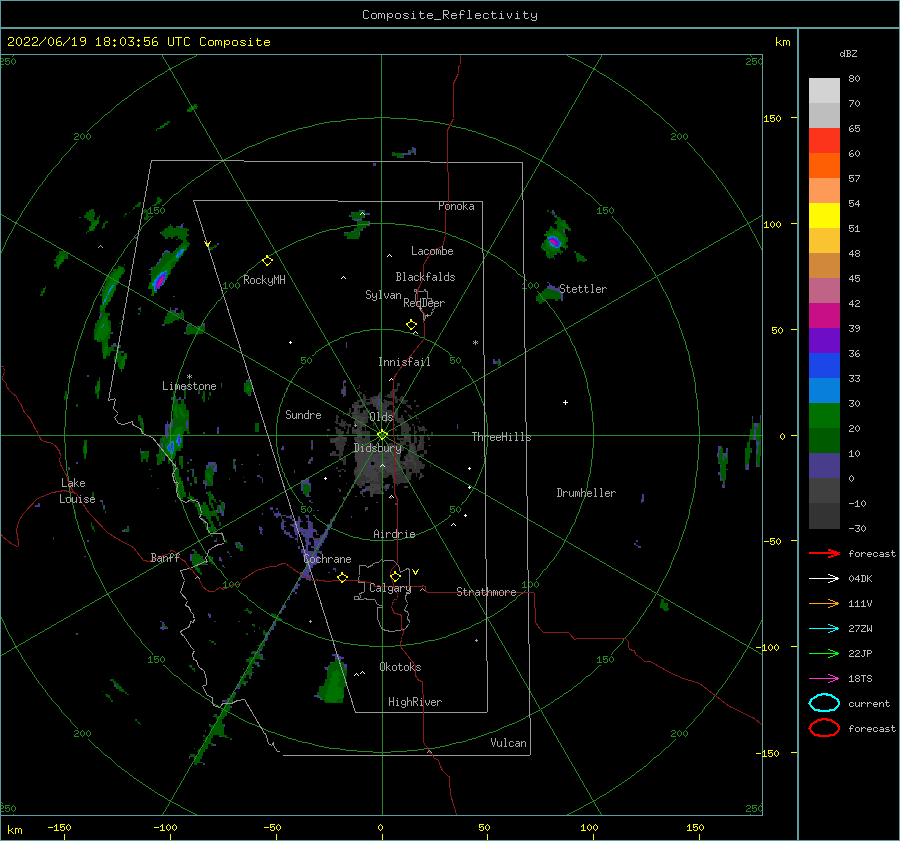Click white plus marker north of Drumheller
This screenshot has width=900, height=841.
(x=565, y=402)
